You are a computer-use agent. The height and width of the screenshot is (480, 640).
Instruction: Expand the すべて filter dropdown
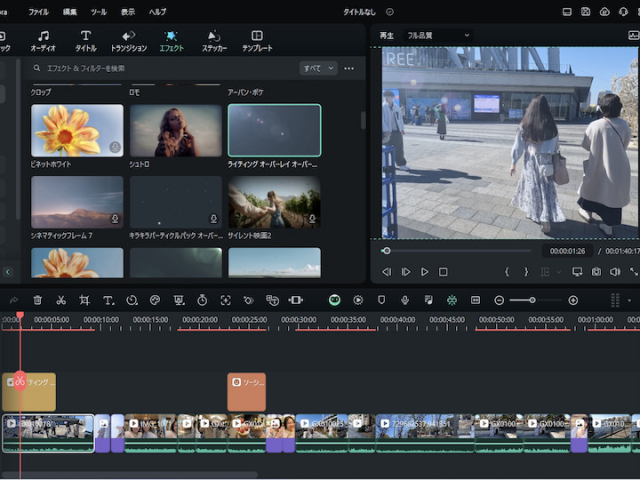tap(318, 68)
